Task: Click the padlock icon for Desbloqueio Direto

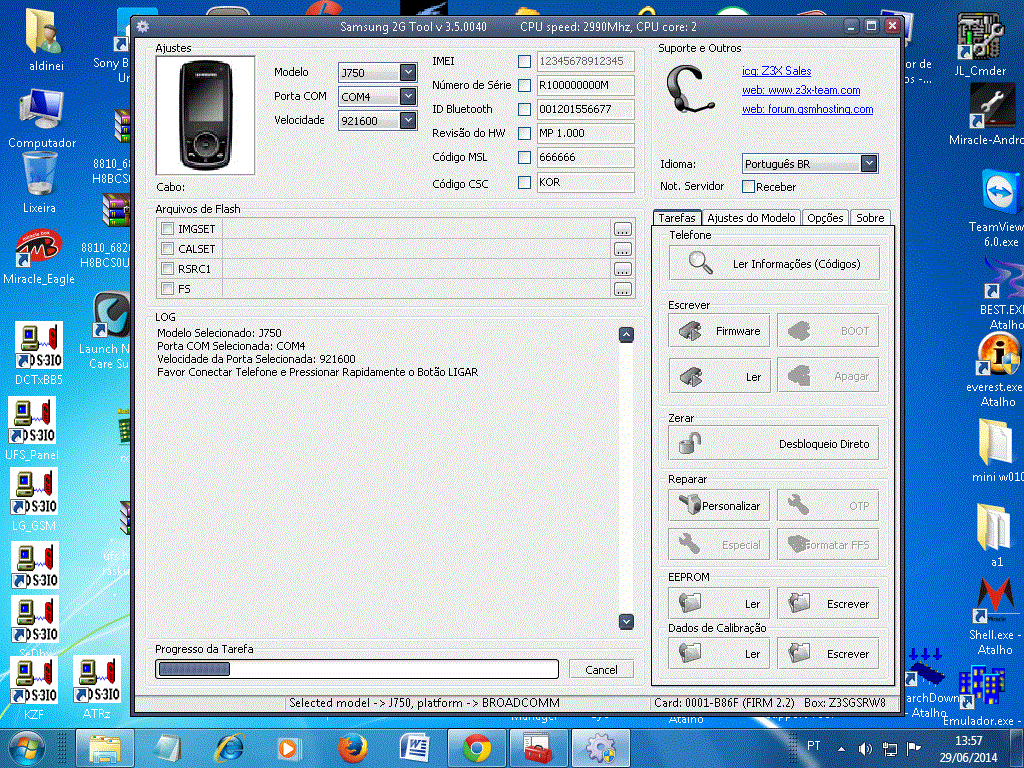Action: 690,443
